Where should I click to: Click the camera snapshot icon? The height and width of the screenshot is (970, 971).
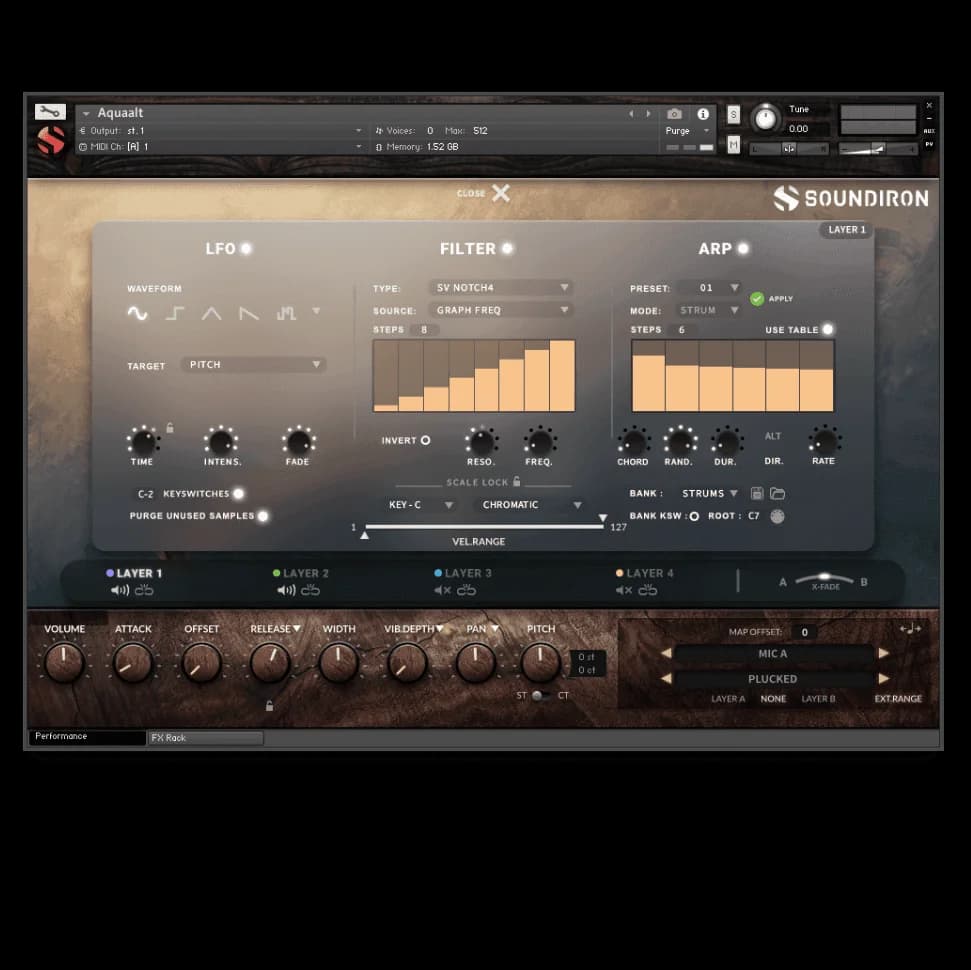click(x=674, y=114)
